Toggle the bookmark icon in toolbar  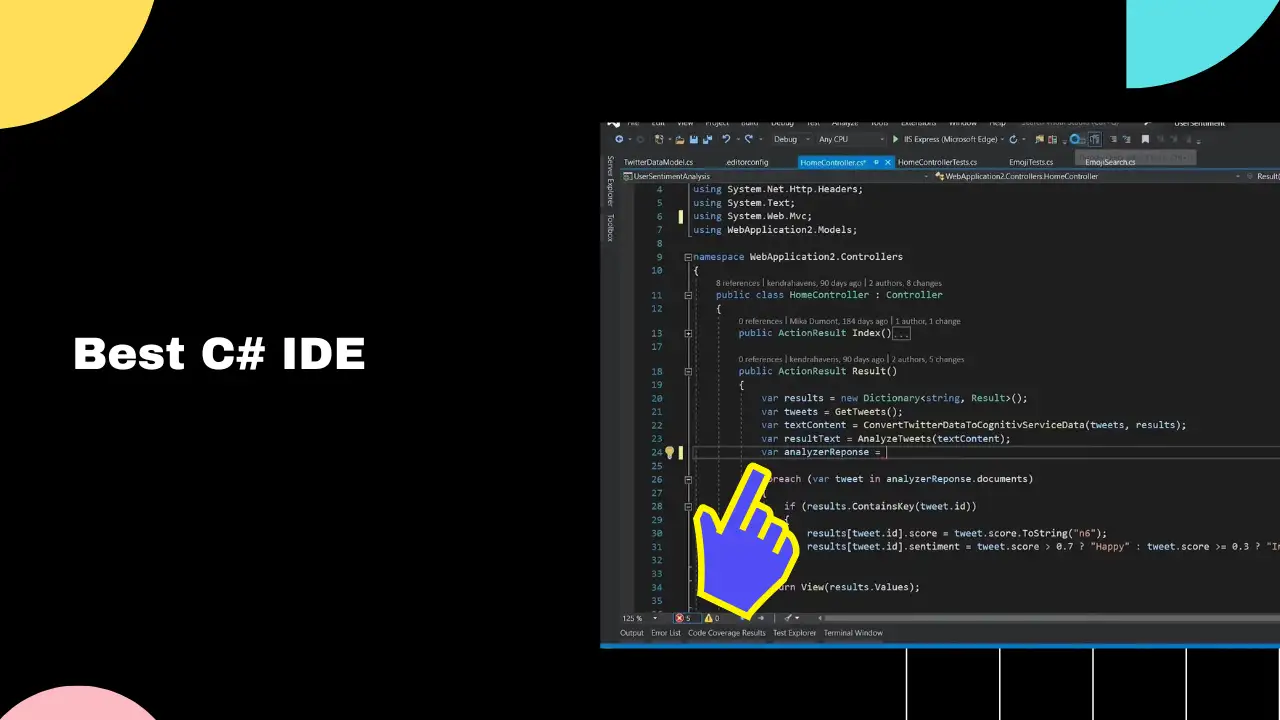click(x=1145, y=139)
